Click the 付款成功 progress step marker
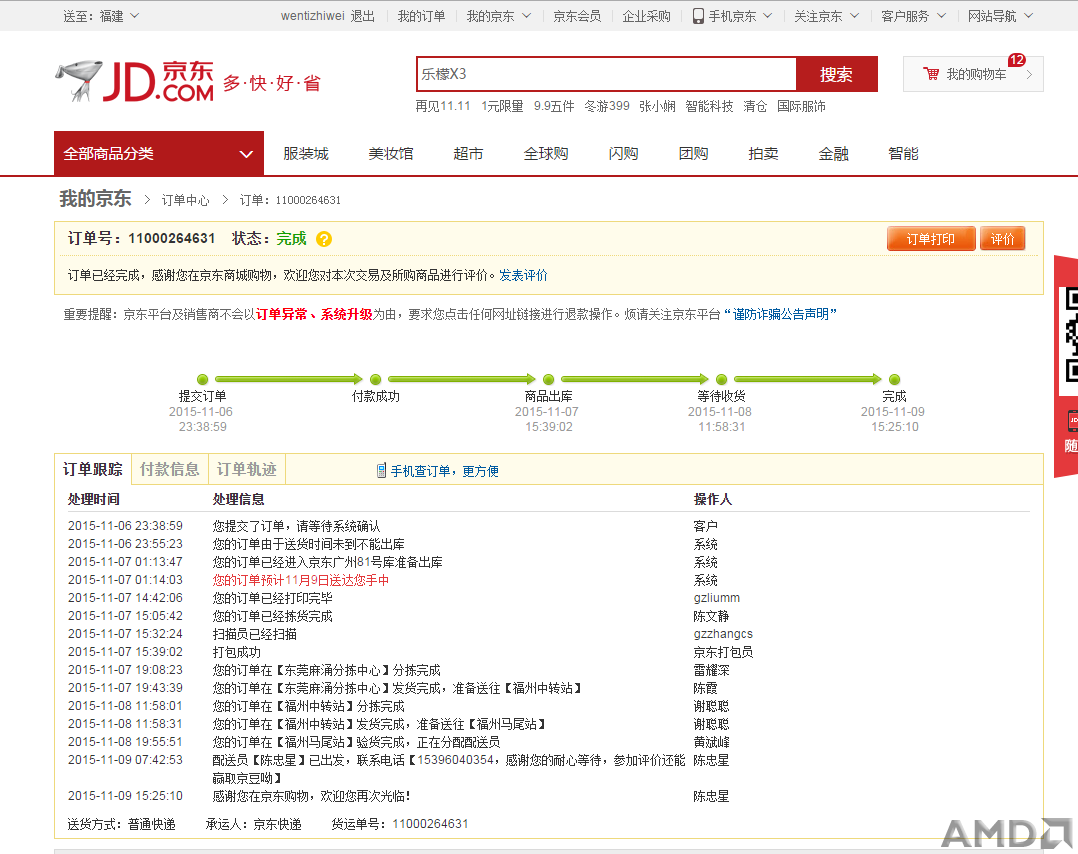1078x854 pixels. click(375, 380)
